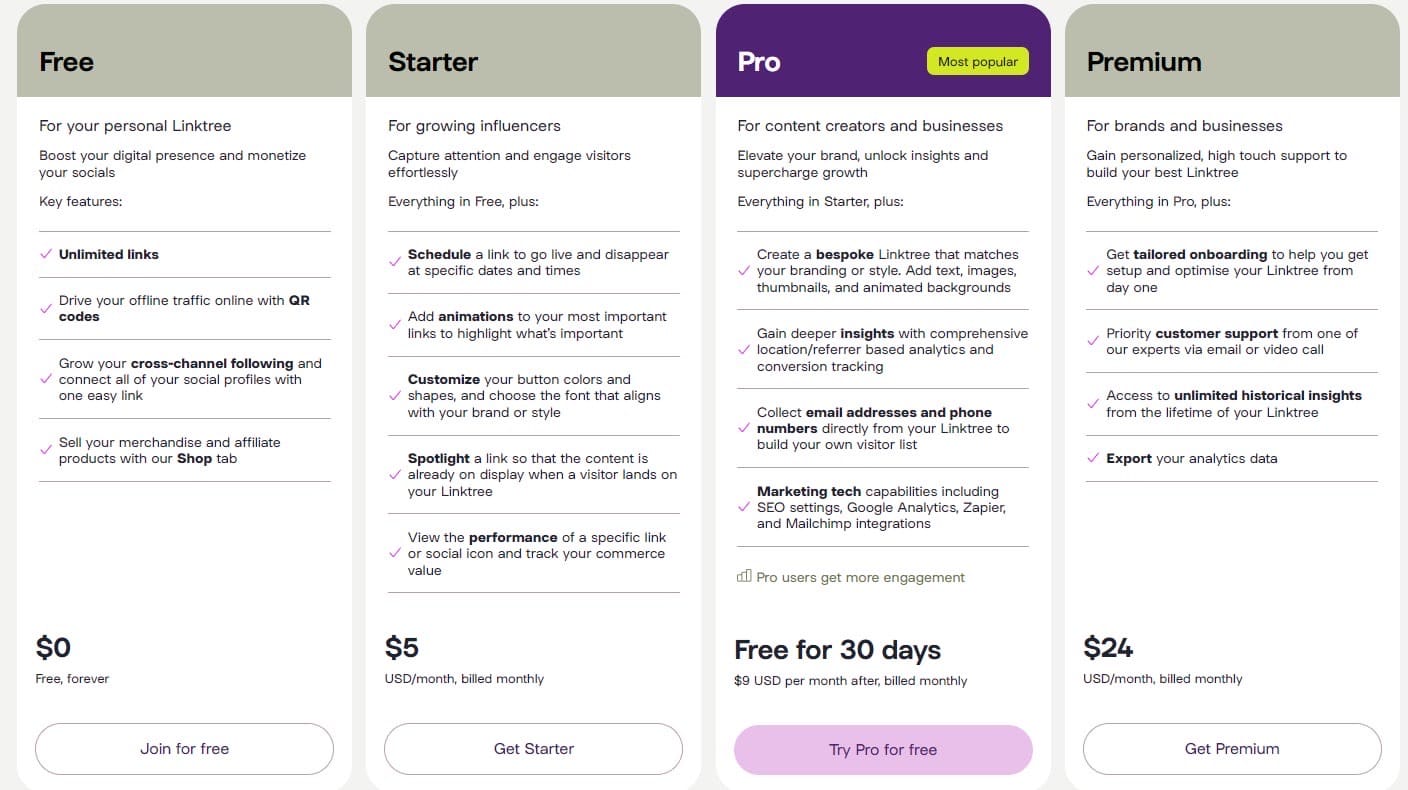1408x790 pixels.
Task: Click the checkmark next to "Sell your merchandise"
Action: pyautogui.click(x=44, y=450)
